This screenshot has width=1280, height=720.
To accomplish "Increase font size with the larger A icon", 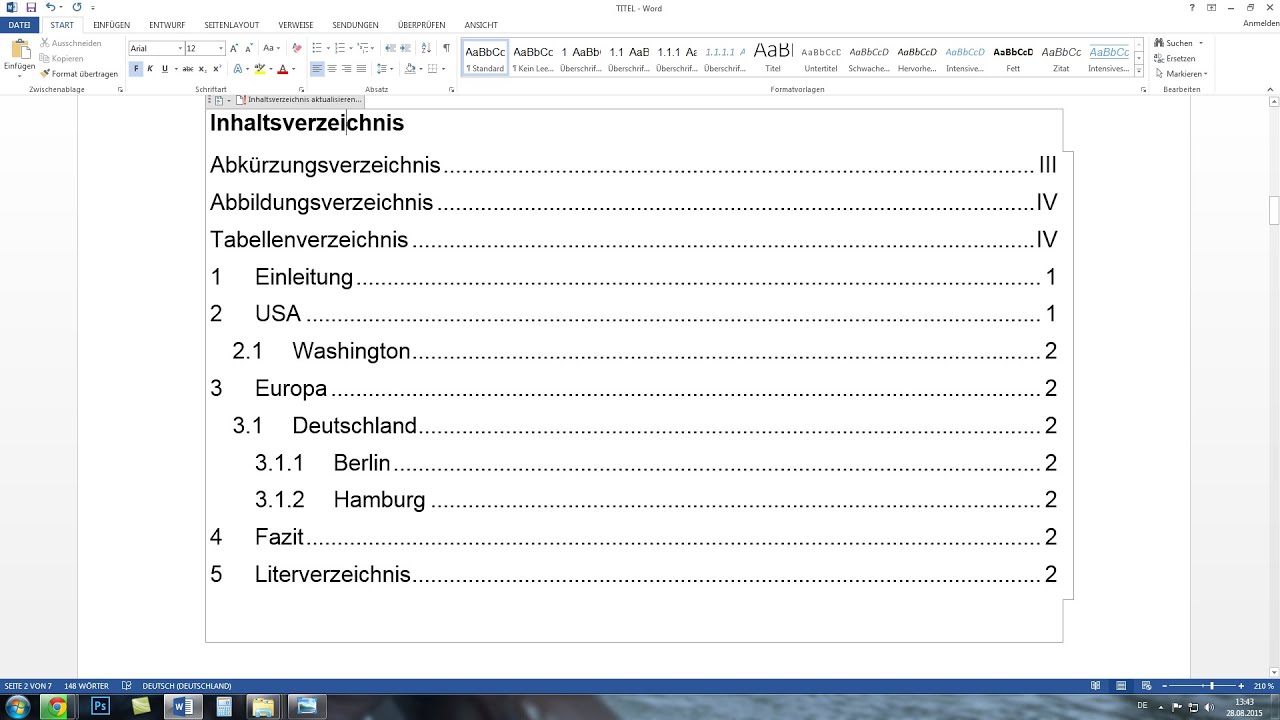I will [x=234, y=48].
